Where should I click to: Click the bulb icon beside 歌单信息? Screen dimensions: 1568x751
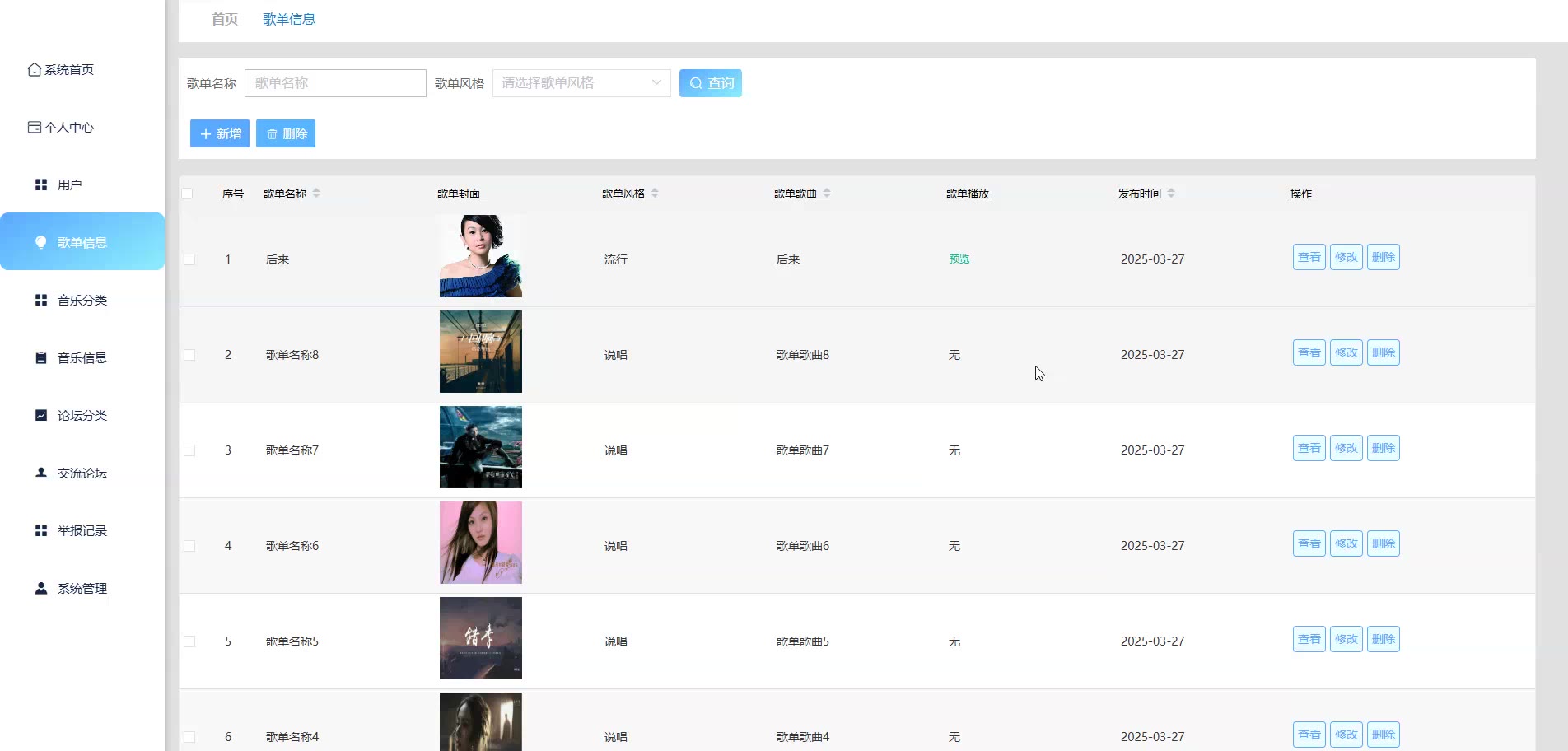click(x=41, y=242)
